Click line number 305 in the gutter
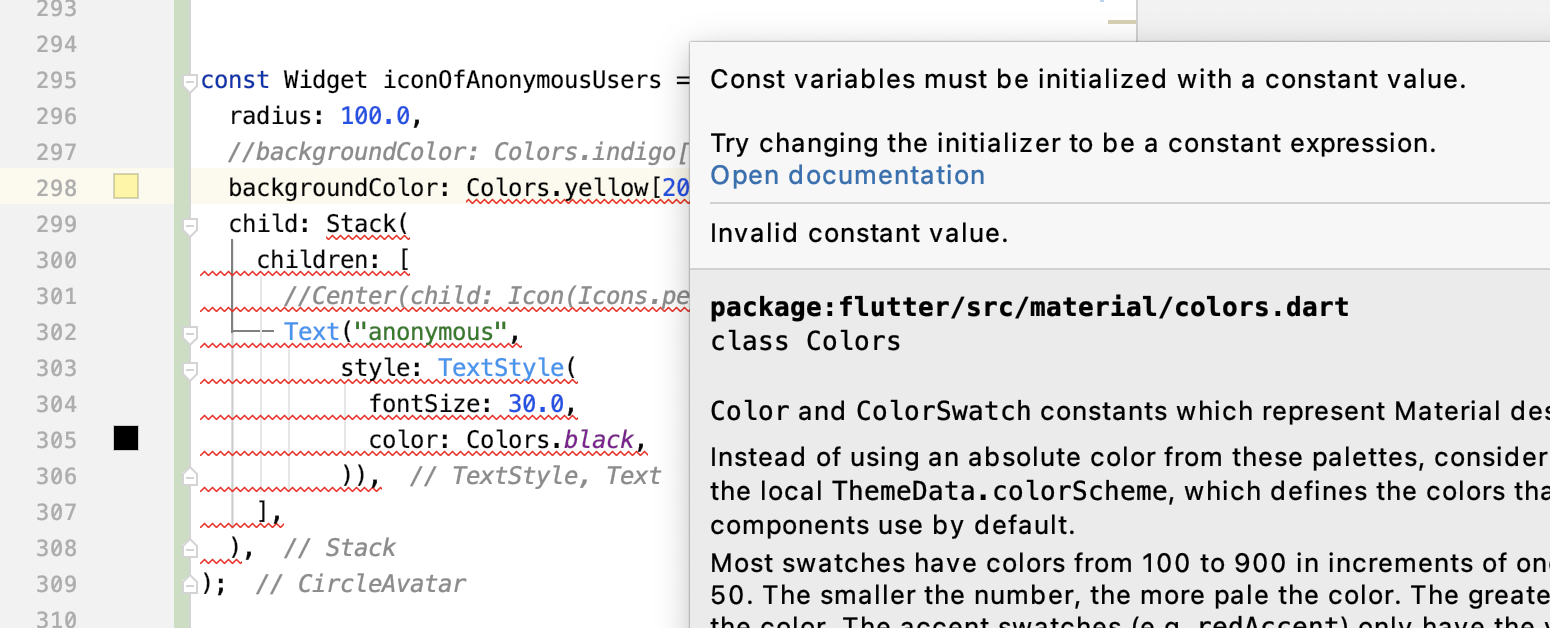The width and height of the screenshot is (1550, 628). pos(56,440)
